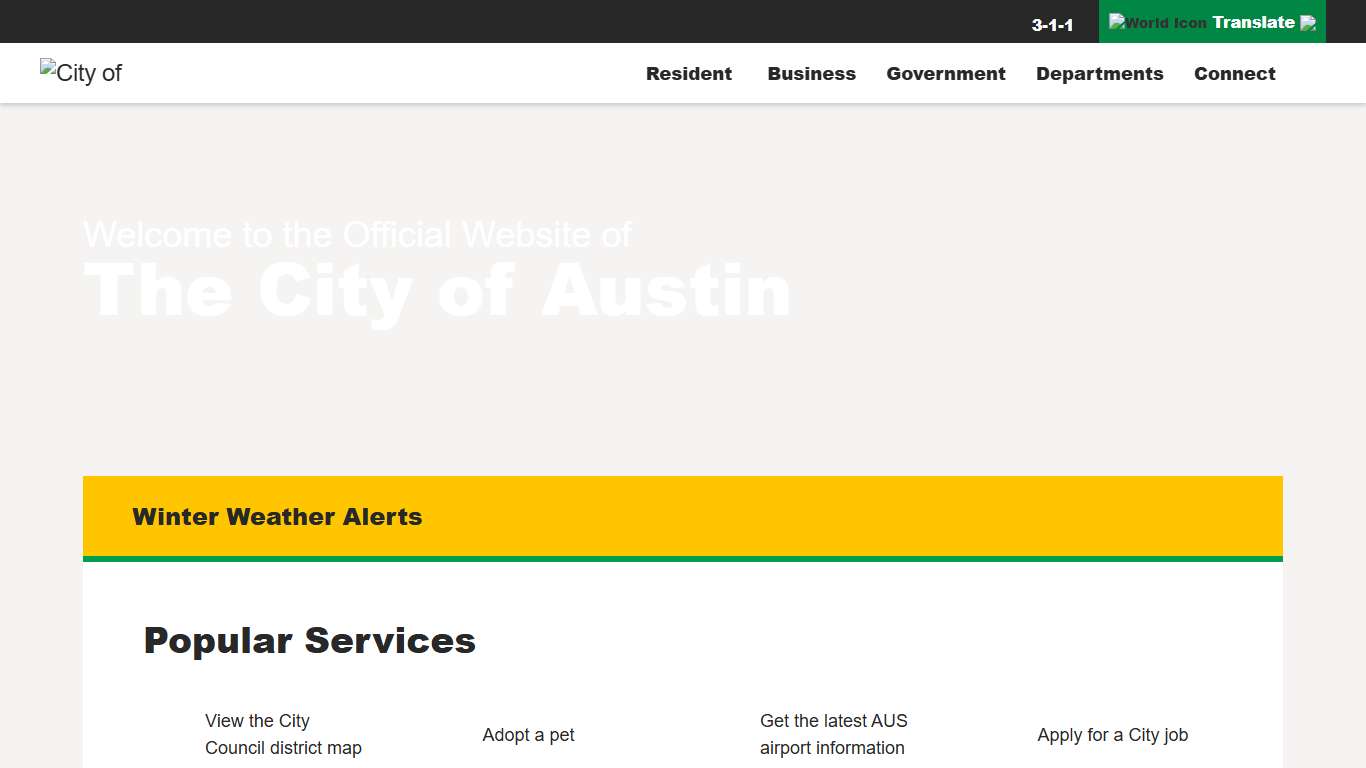The width and height of the screenshot is (1366, 768).
Task: Open the Government menu item
Action: pyautogui.click(x=945, y=73)
